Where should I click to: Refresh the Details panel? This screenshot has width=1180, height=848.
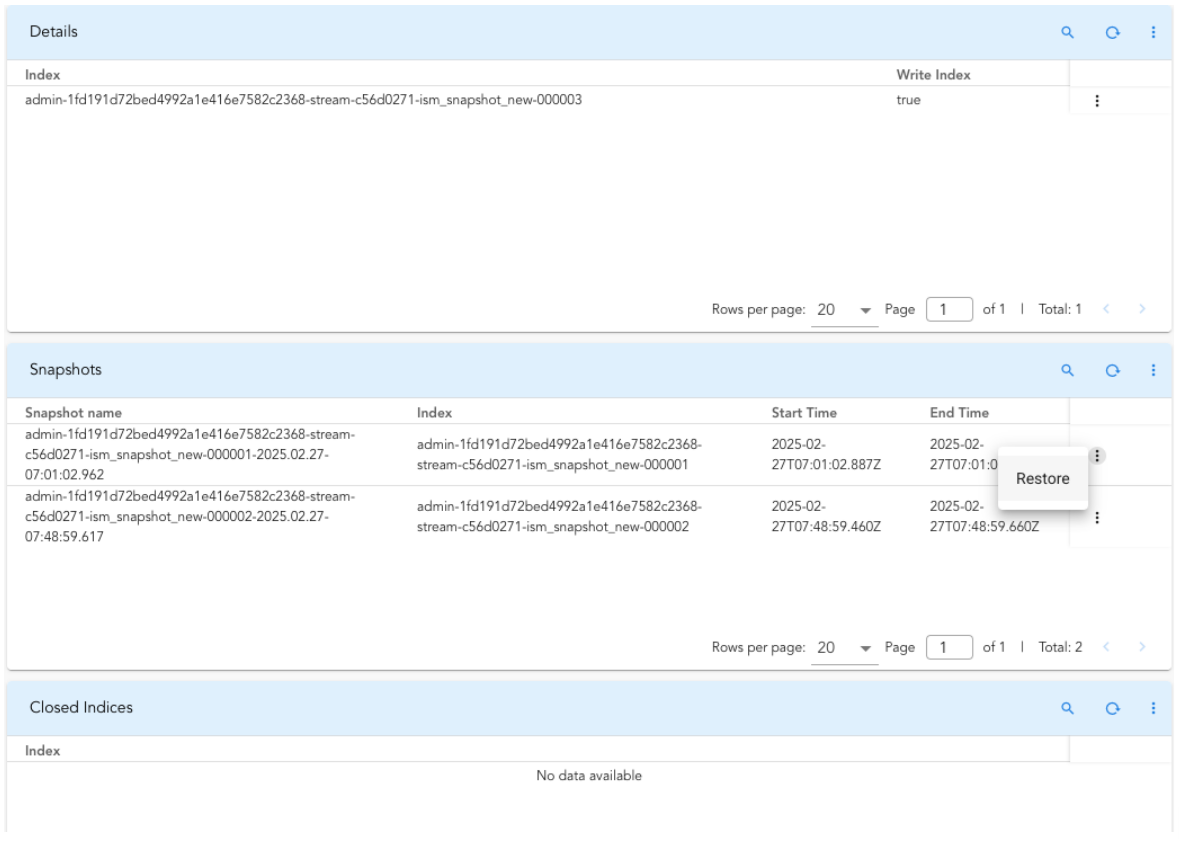point(1111,32)
